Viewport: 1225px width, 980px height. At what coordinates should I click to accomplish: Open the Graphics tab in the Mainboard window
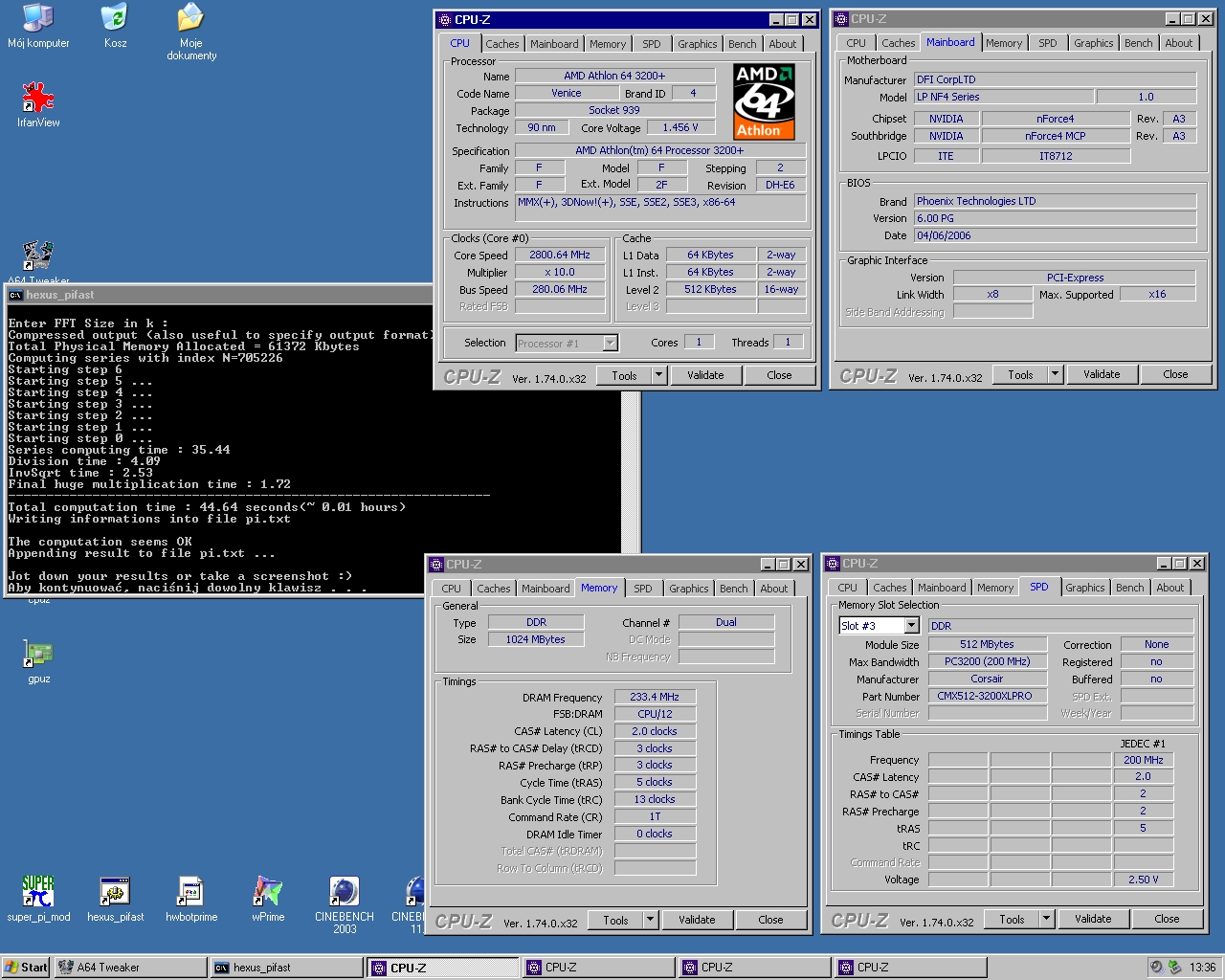coord(1093,43)
